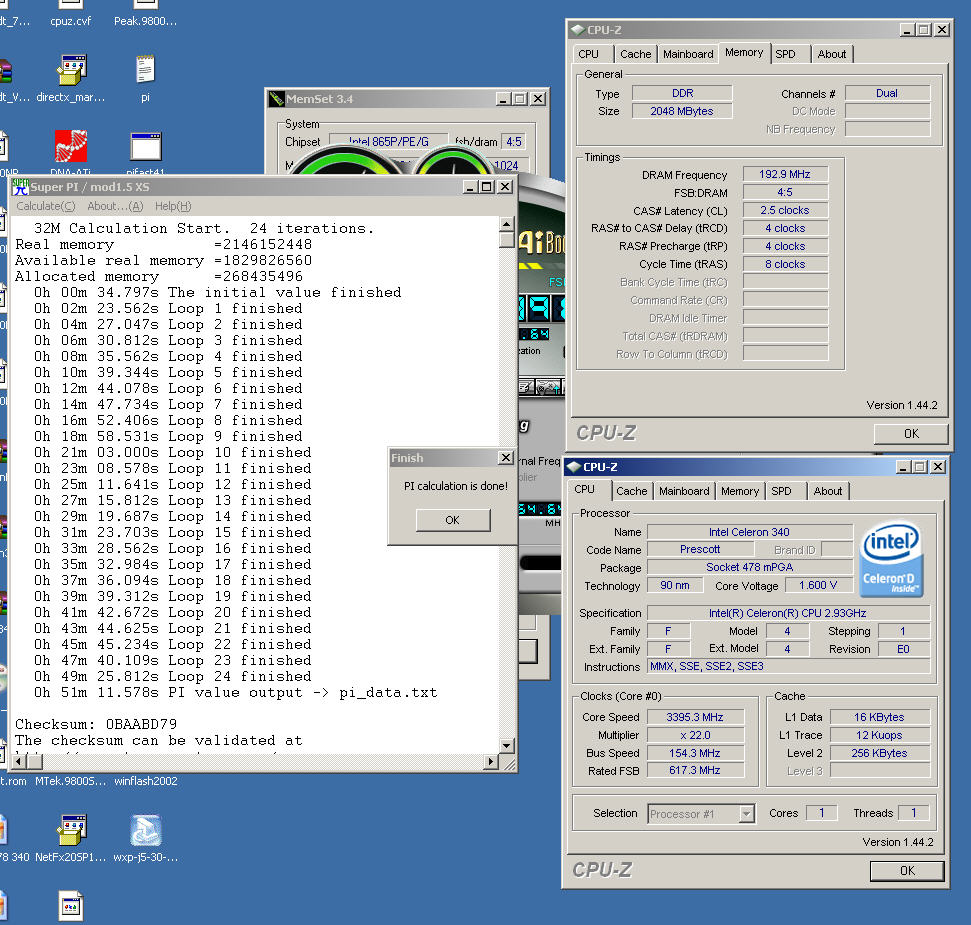Click the Core Voltage value 1.600 V
This screenshot has height=925, width=971.
(x=819, y=586)
